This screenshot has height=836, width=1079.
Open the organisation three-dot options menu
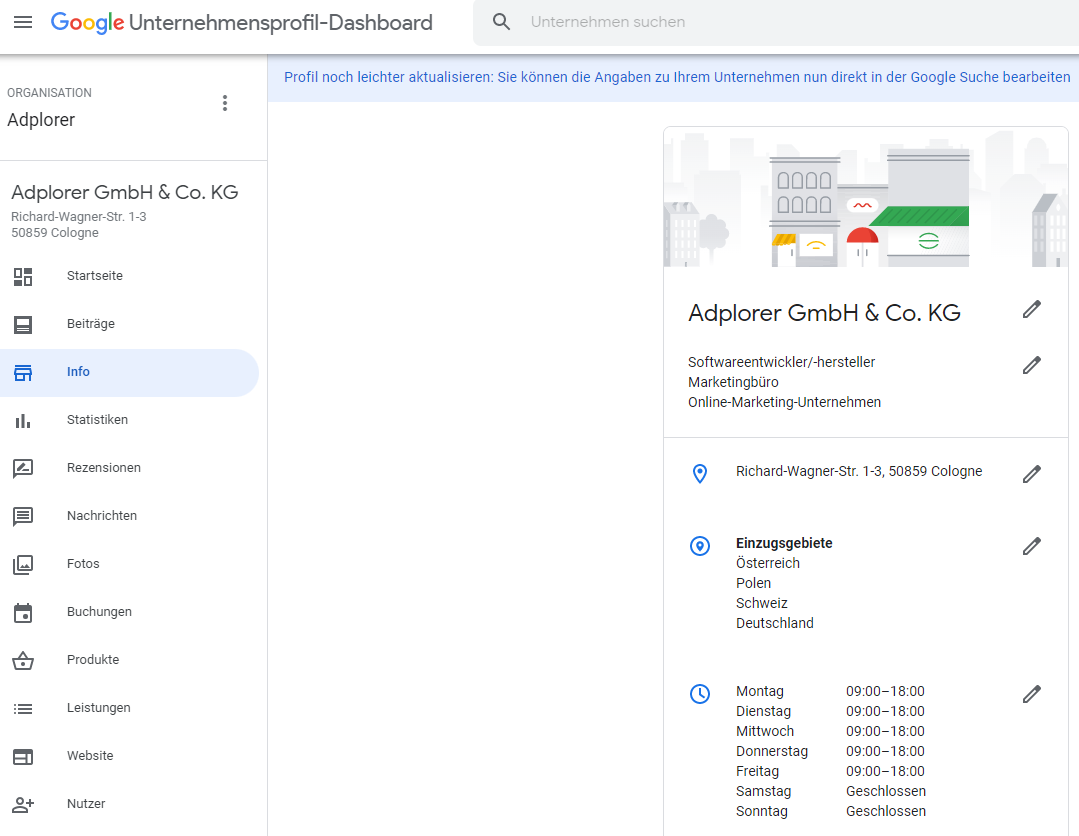[x=224, y=103]
